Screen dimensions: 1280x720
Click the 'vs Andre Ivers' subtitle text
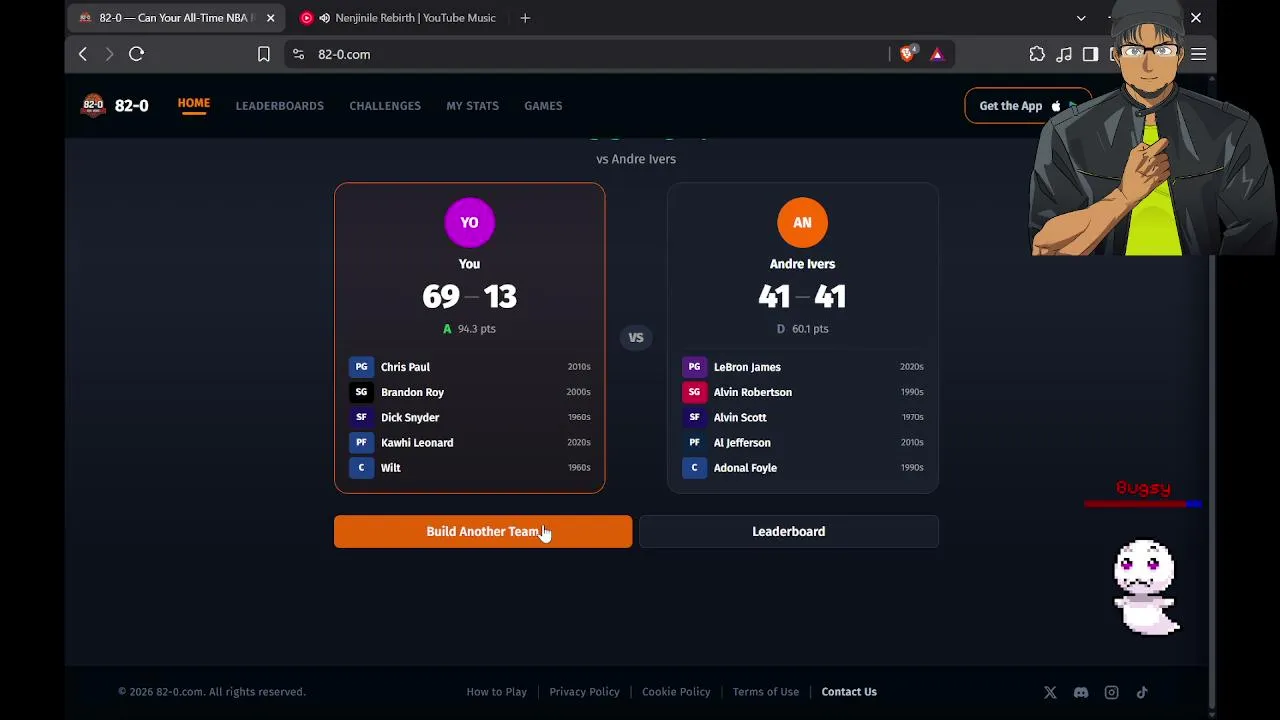[x=636, y=159]
